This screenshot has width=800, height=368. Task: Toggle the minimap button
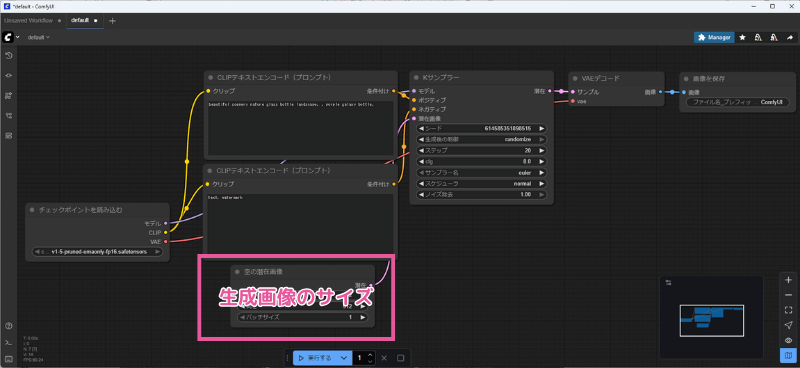788,355
